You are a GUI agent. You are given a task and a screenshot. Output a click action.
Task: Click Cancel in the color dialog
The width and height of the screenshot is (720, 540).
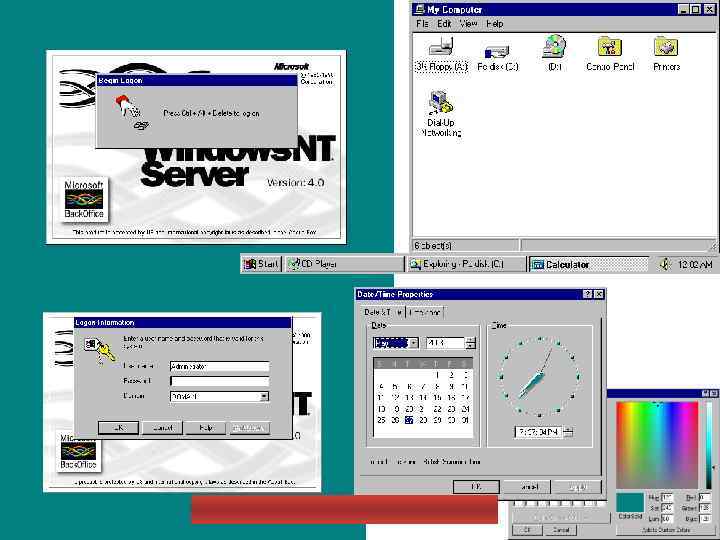point(561,530)
